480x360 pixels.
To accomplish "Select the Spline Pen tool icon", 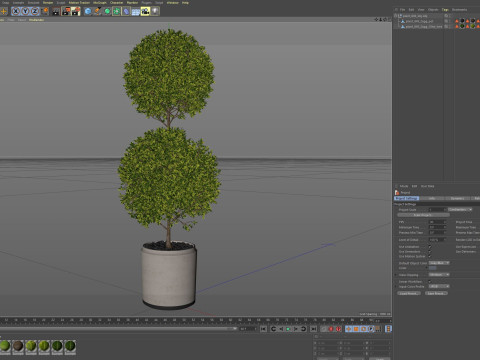I will [97, 11].
